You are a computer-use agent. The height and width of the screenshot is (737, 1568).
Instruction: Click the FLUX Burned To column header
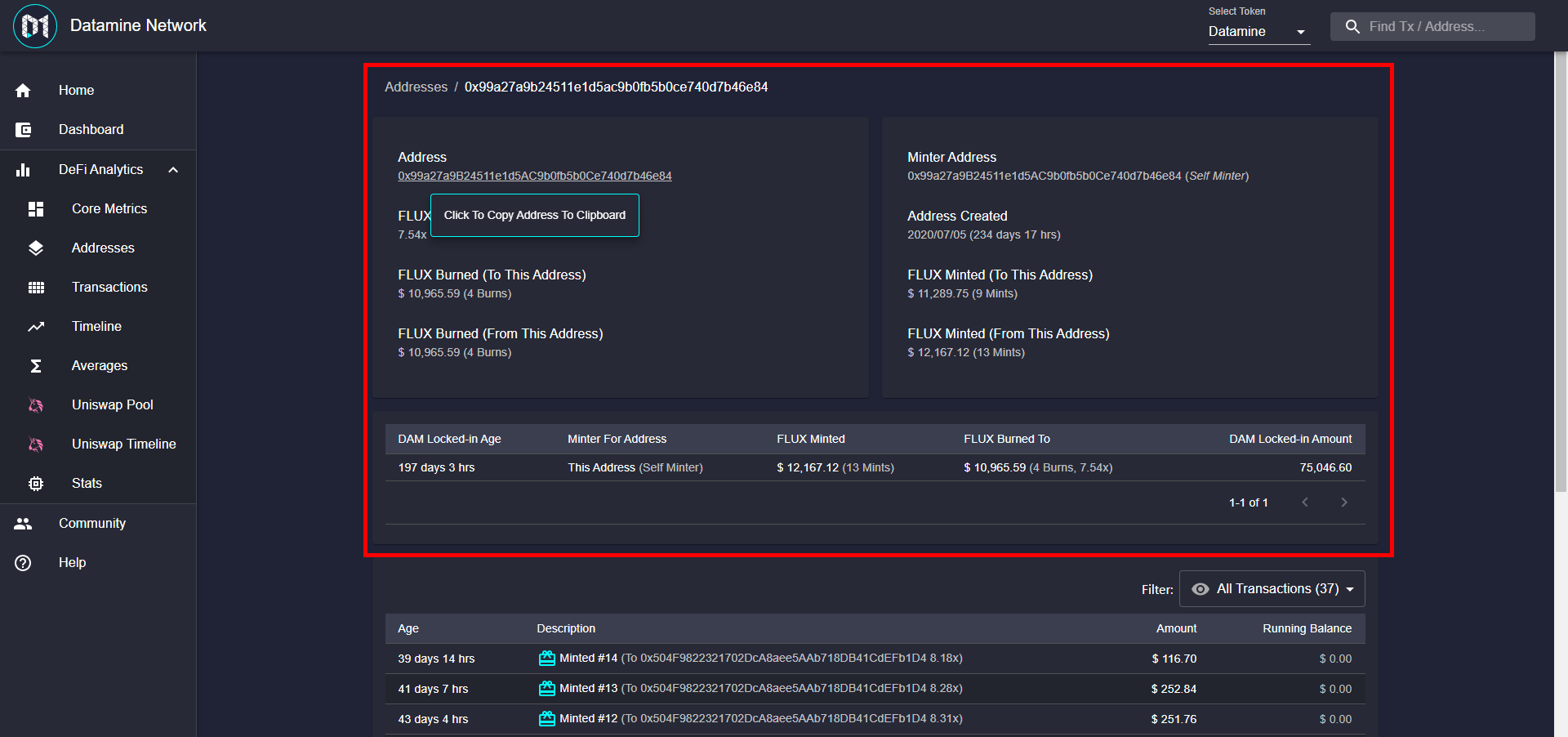[x=1007, y=440]
